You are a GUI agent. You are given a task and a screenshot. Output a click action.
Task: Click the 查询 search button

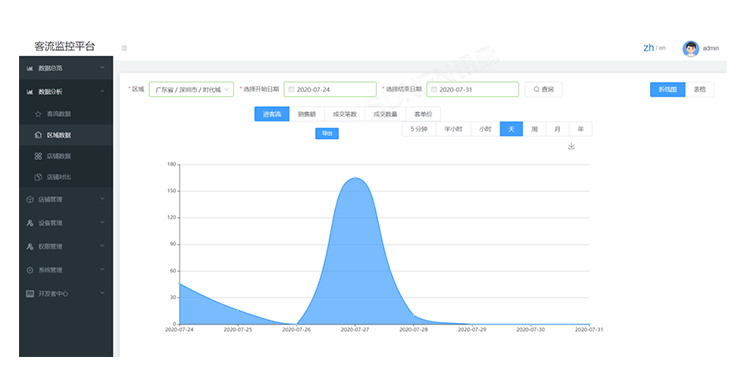(543, 89)
